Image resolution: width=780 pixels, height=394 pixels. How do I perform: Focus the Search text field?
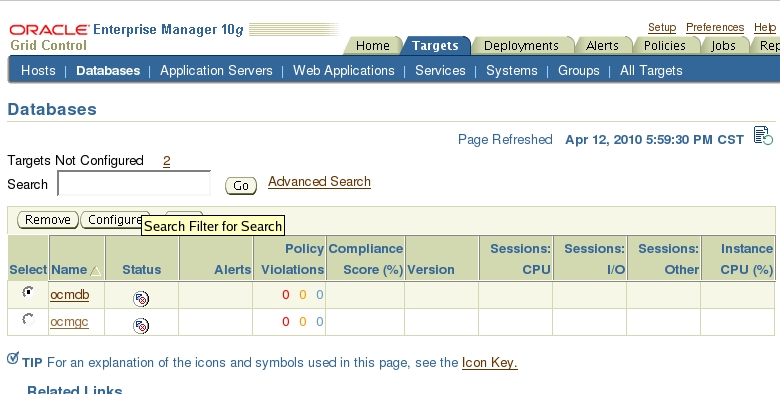tap(134, 183)
